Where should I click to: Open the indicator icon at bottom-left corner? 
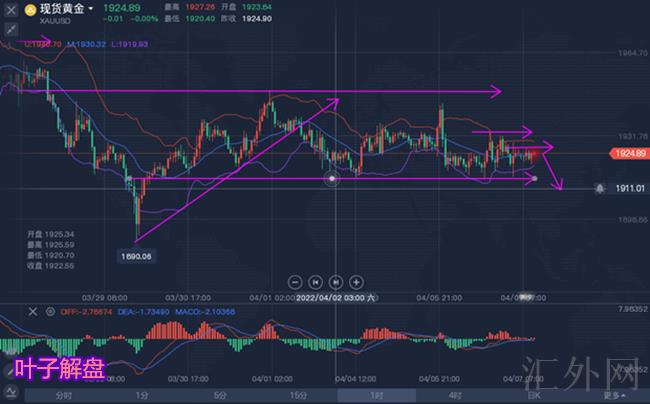tap(10, 395)
